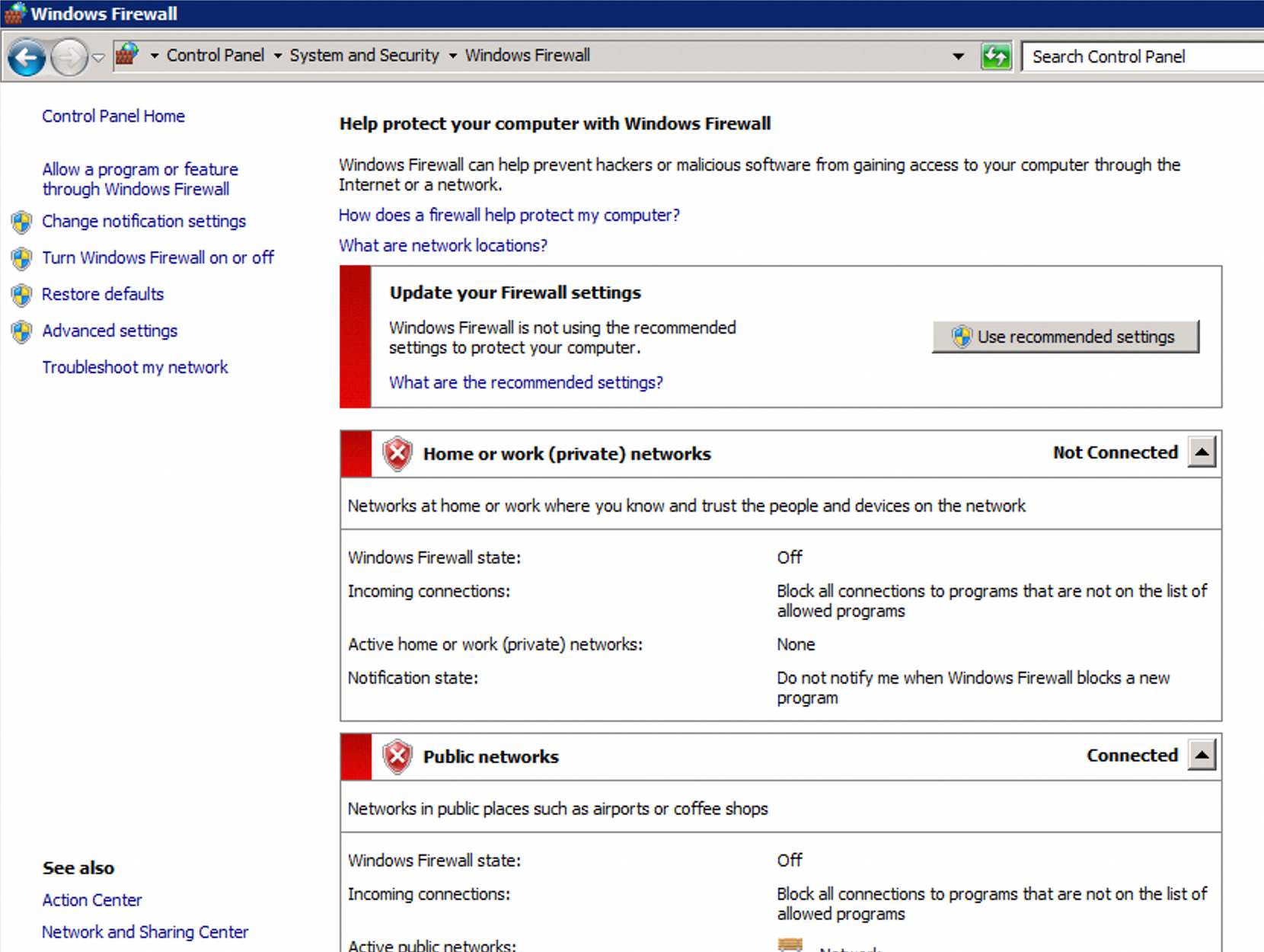The height and width of the screenshot is (952, 1264).
Task: Select the shield icon beside Change notification settings
Action: pyautogui.click(x=21, y=222)
